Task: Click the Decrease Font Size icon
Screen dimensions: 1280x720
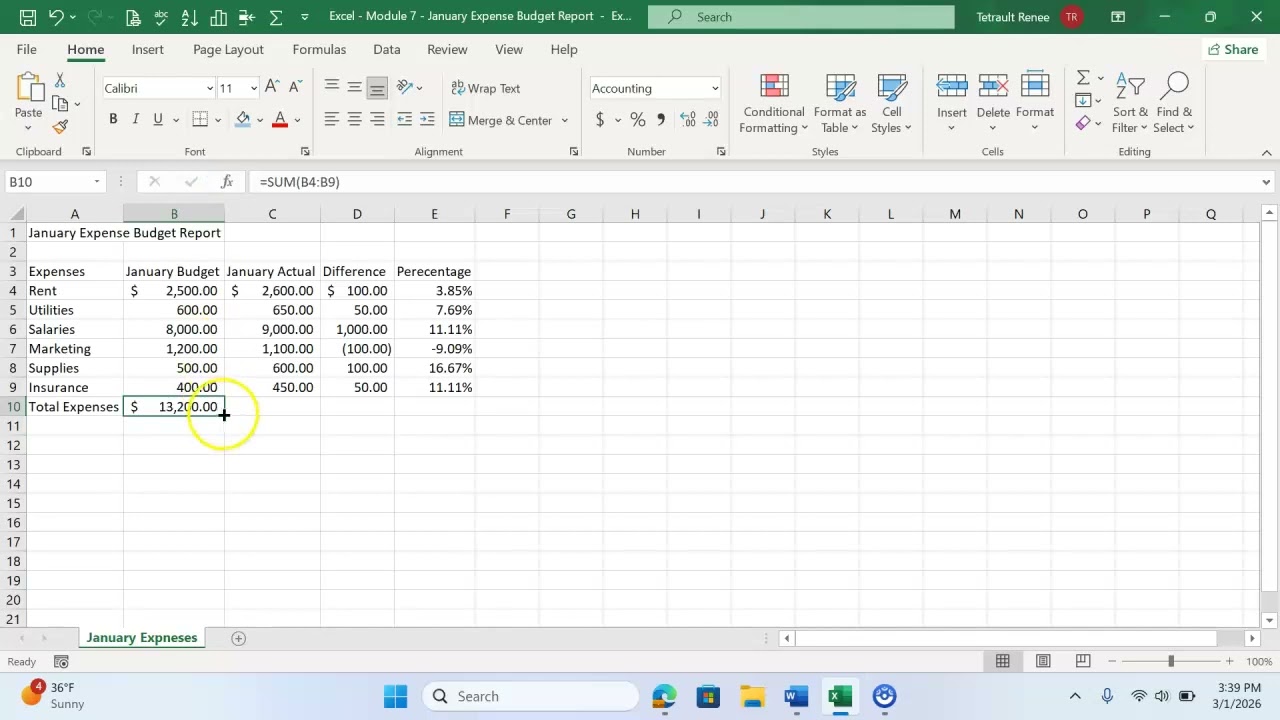Action: pos(294,88)
